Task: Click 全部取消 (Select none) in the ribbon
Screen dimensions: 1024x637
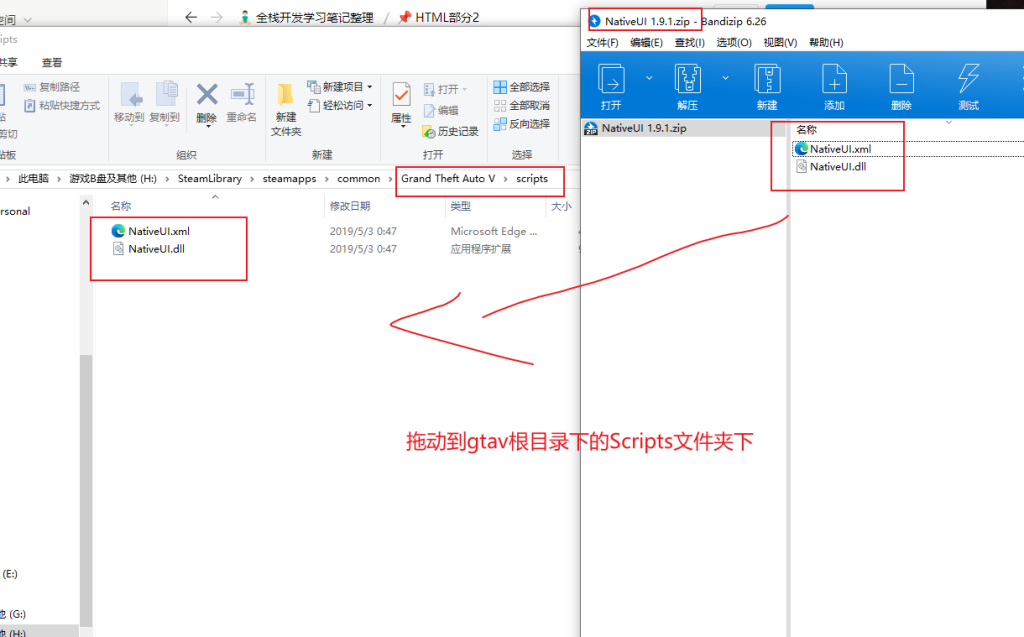Action: [522, 105]
